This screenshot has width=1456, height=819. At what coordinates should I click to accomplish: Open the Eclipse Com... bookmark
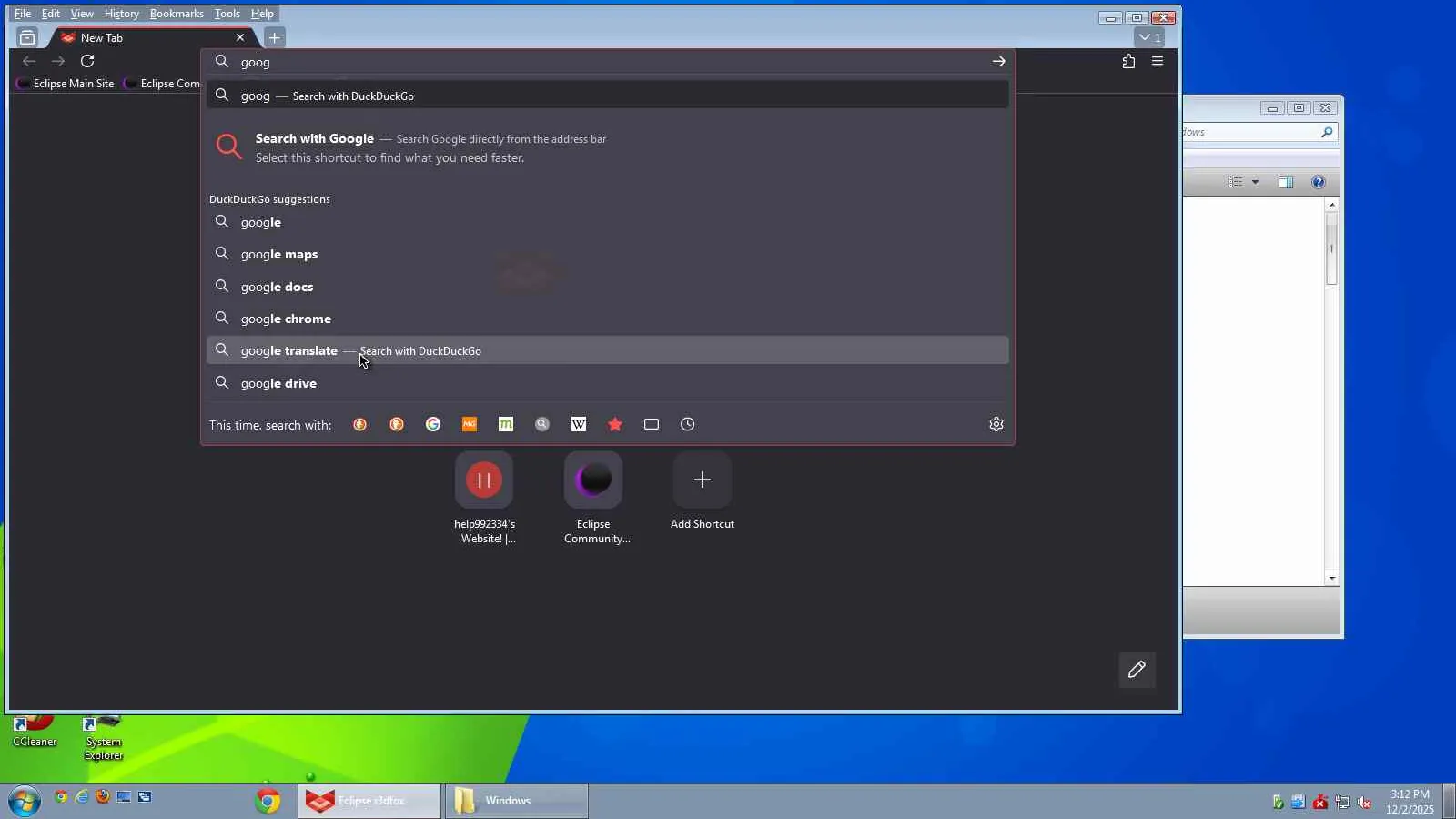pyautogui.click(x=162, y=84)
